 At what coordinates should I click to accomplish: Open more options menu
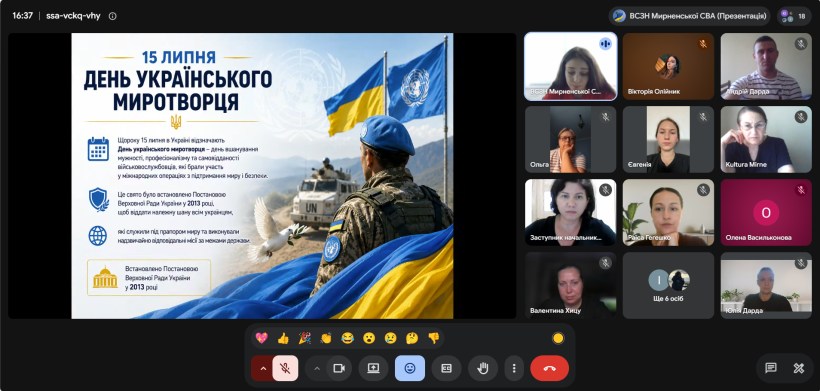pyautogui.click(x=514, y=368)
